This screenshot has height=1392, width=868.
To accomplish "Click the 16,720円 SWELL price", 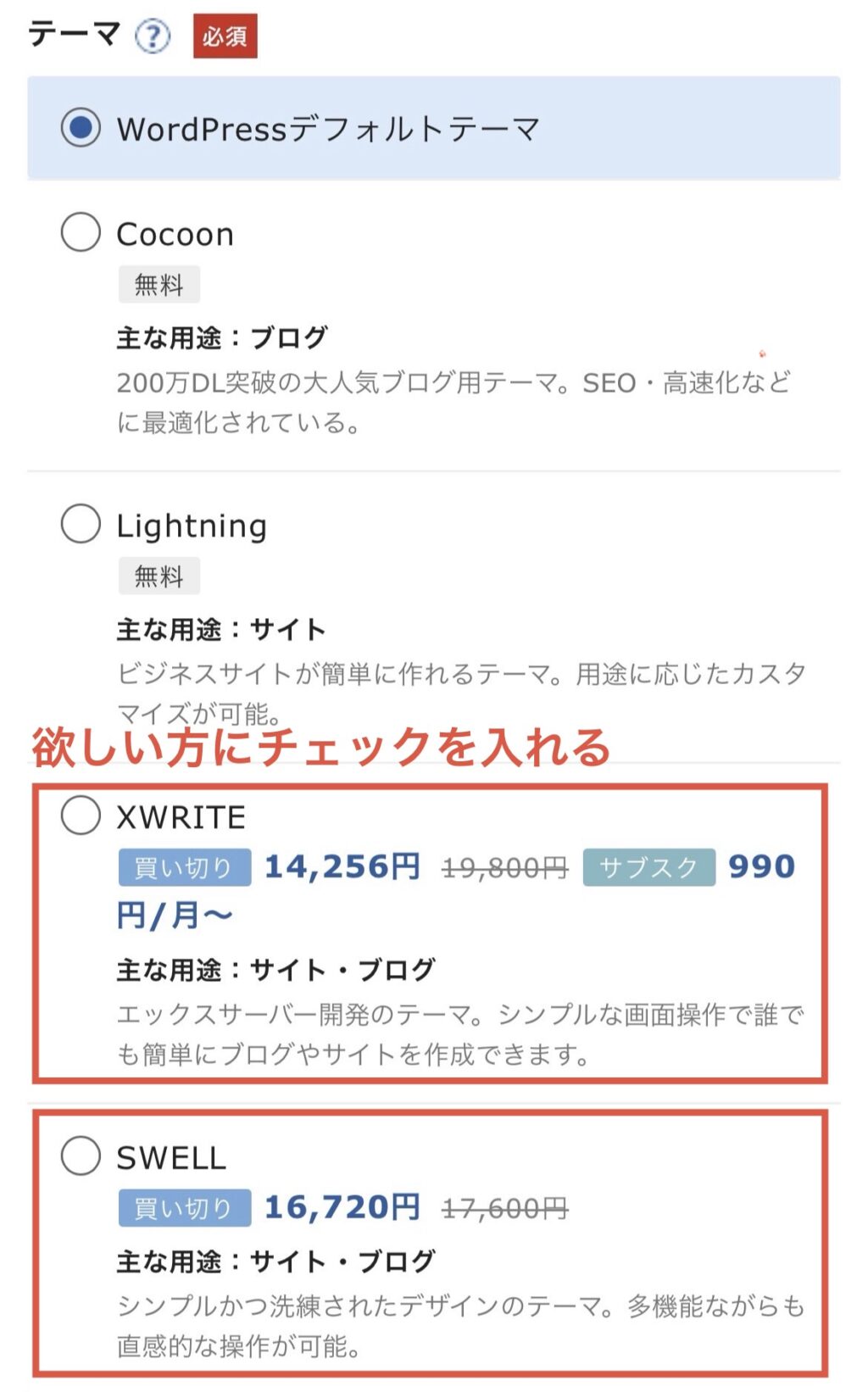I will [342, 1207].
